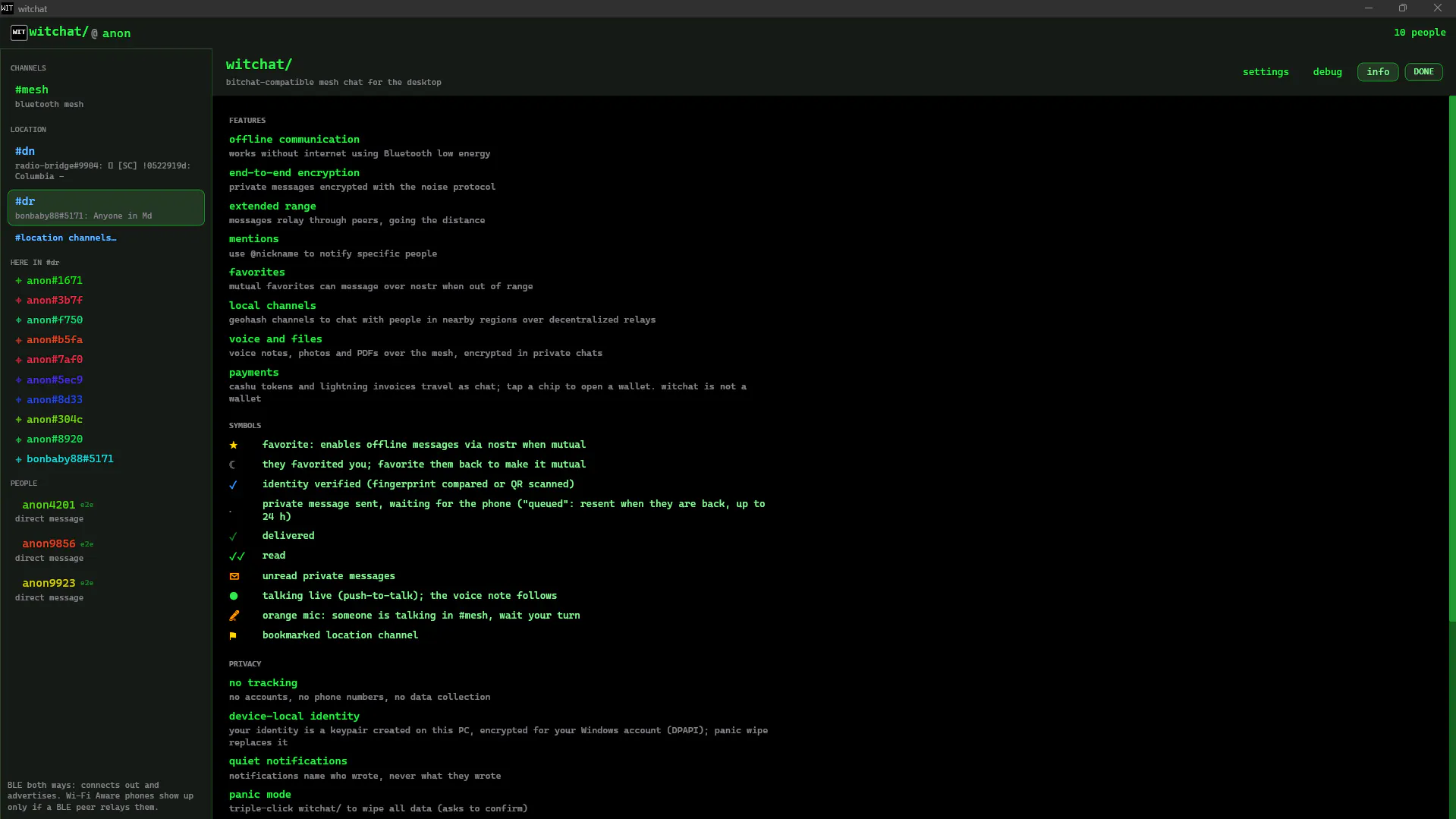Screen dimensions: 1456x819
Task: Click the 'voice and files' heading
Action: 275,339
